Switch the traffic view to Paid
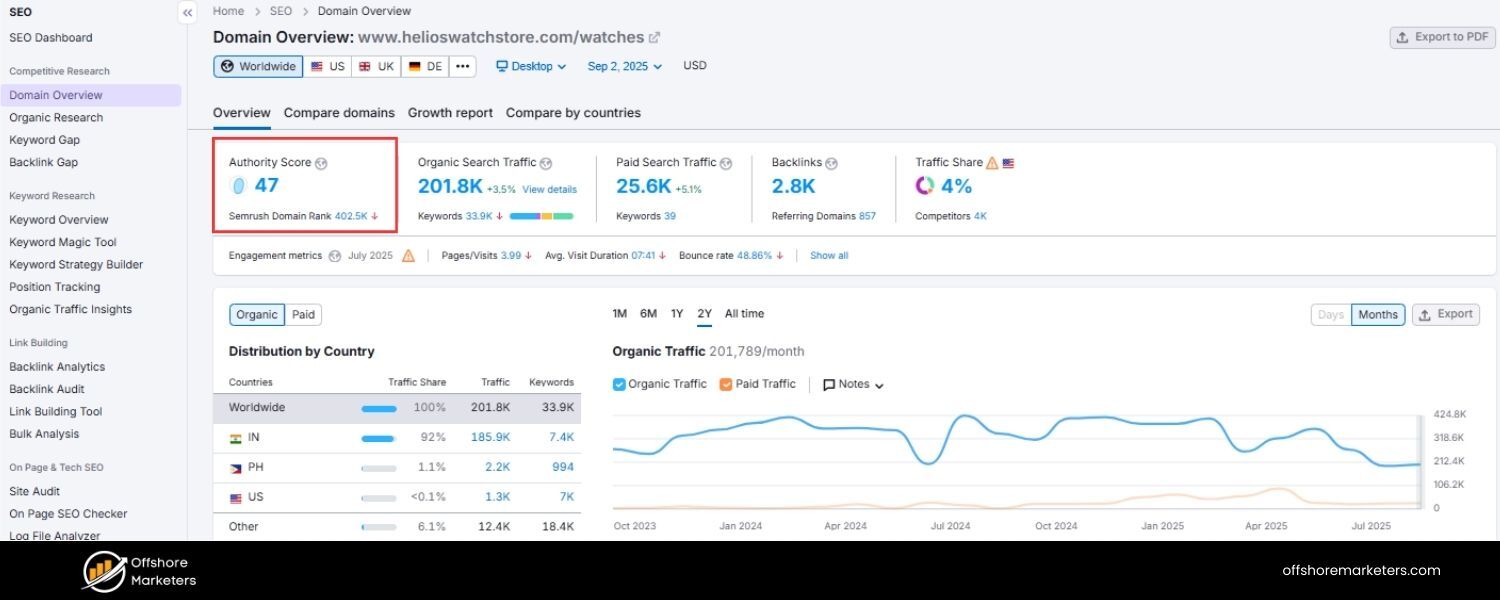This screenshot has height=600, width=1500. pos(302,314)
